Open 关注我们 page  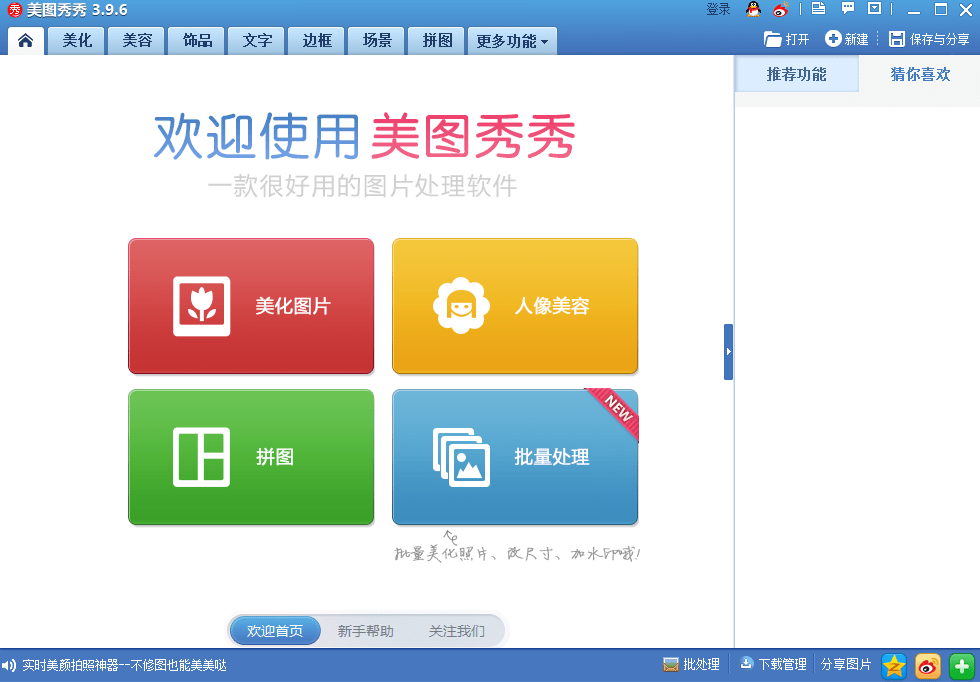click(456, 631)
